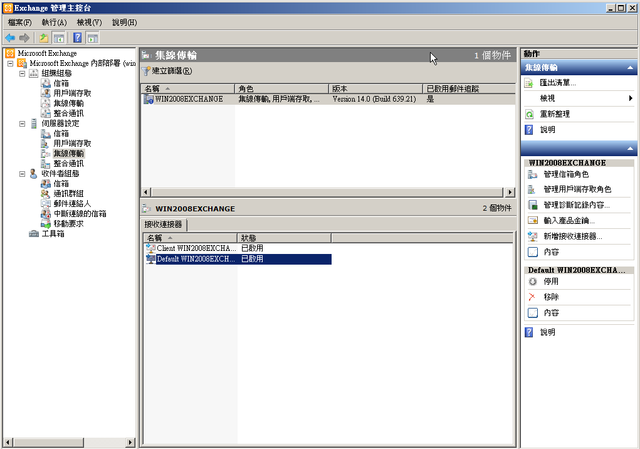This screenshot has height=449, width=640.
Task: Click left arrow of tree pane scrollbar
Action: click(8, 442)
